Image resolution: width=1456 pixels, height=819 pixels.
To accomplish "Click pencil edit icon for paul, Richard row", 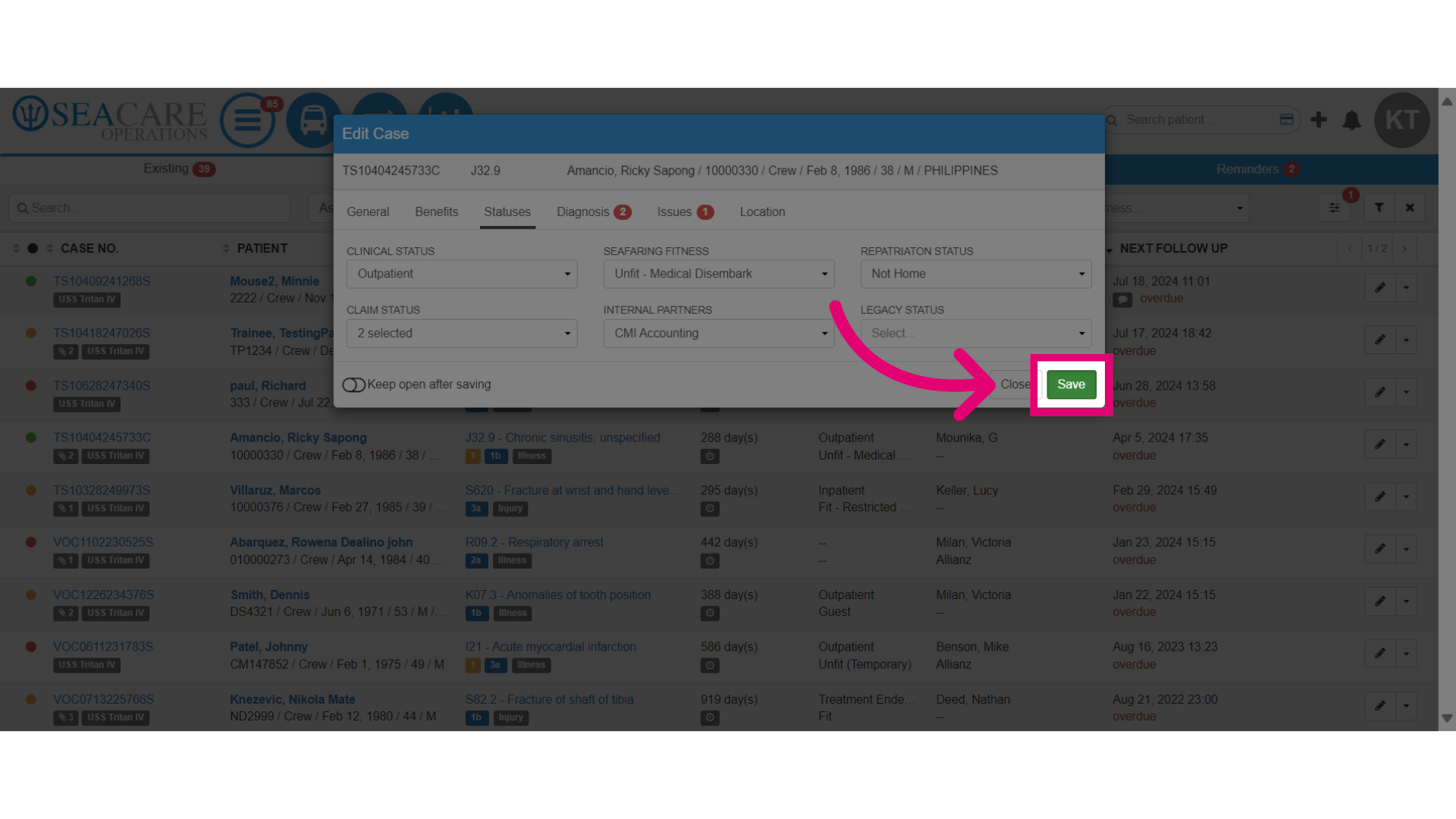I will pyautogui.click(x=1380, y=392).
